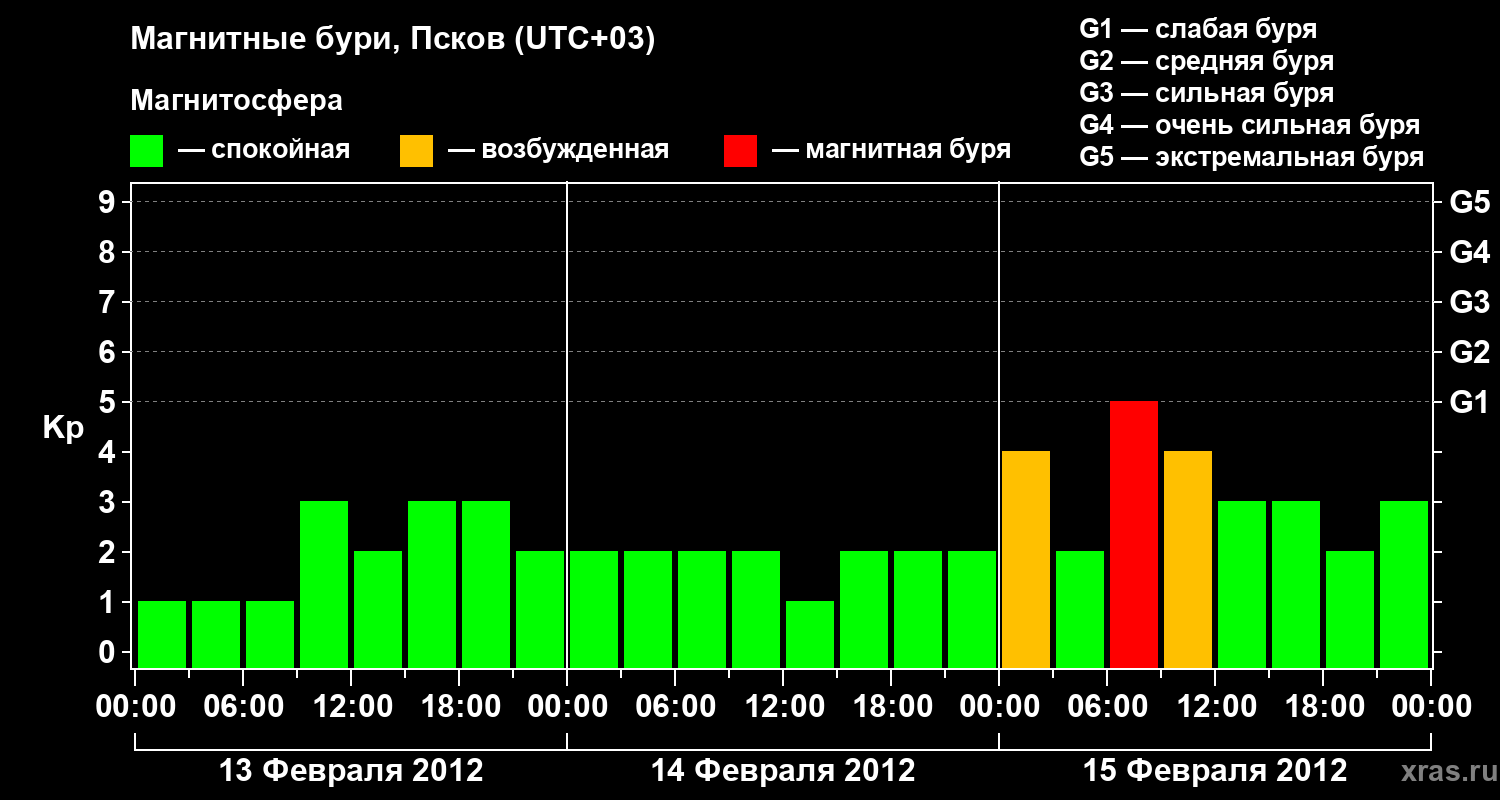Click the 'G2 — средняя буря' legend line

tap(1206, 61)
